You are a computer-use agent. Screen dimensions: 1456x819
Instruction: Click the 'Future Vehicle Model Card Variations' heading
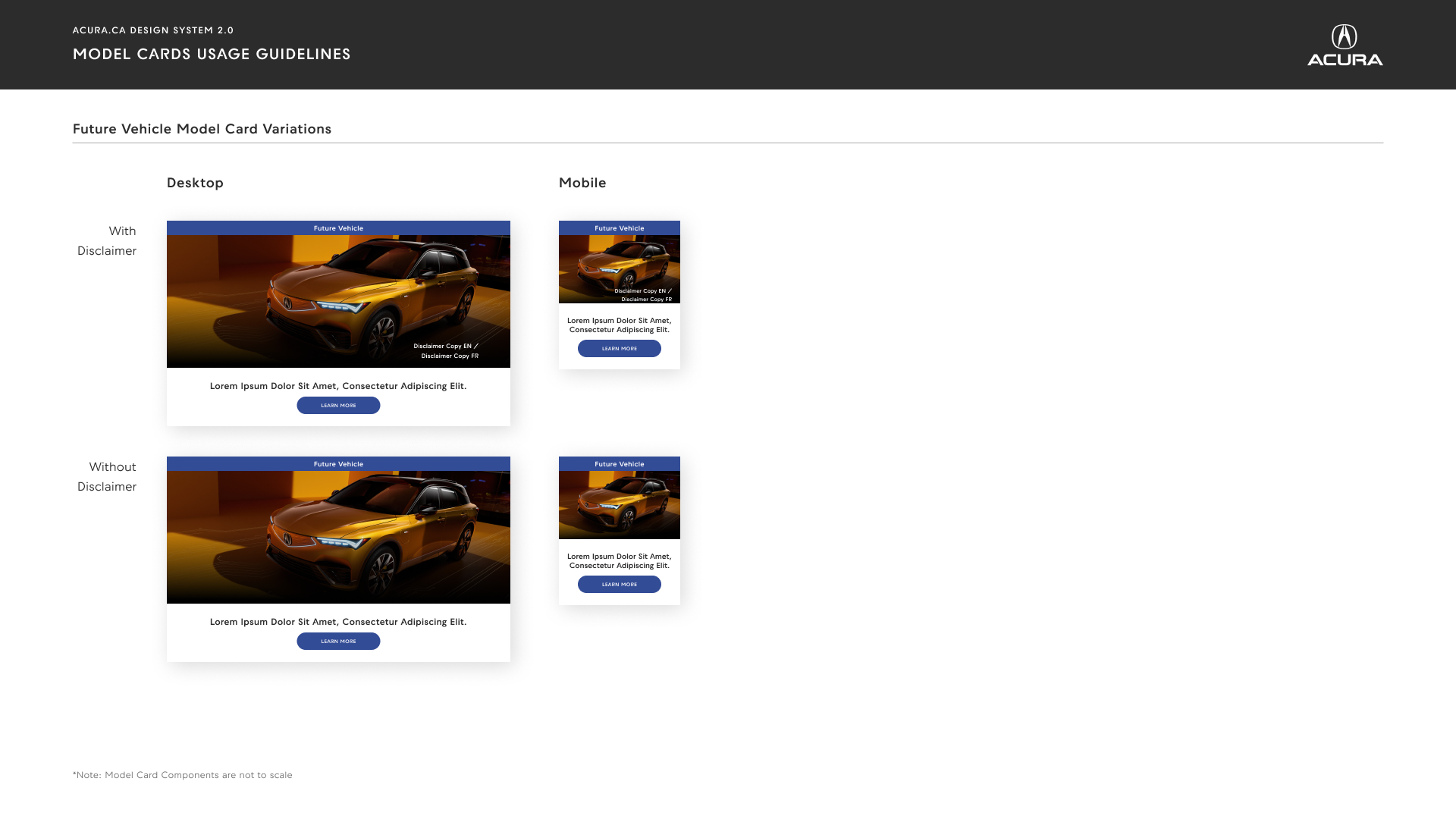tap(202, 129)
